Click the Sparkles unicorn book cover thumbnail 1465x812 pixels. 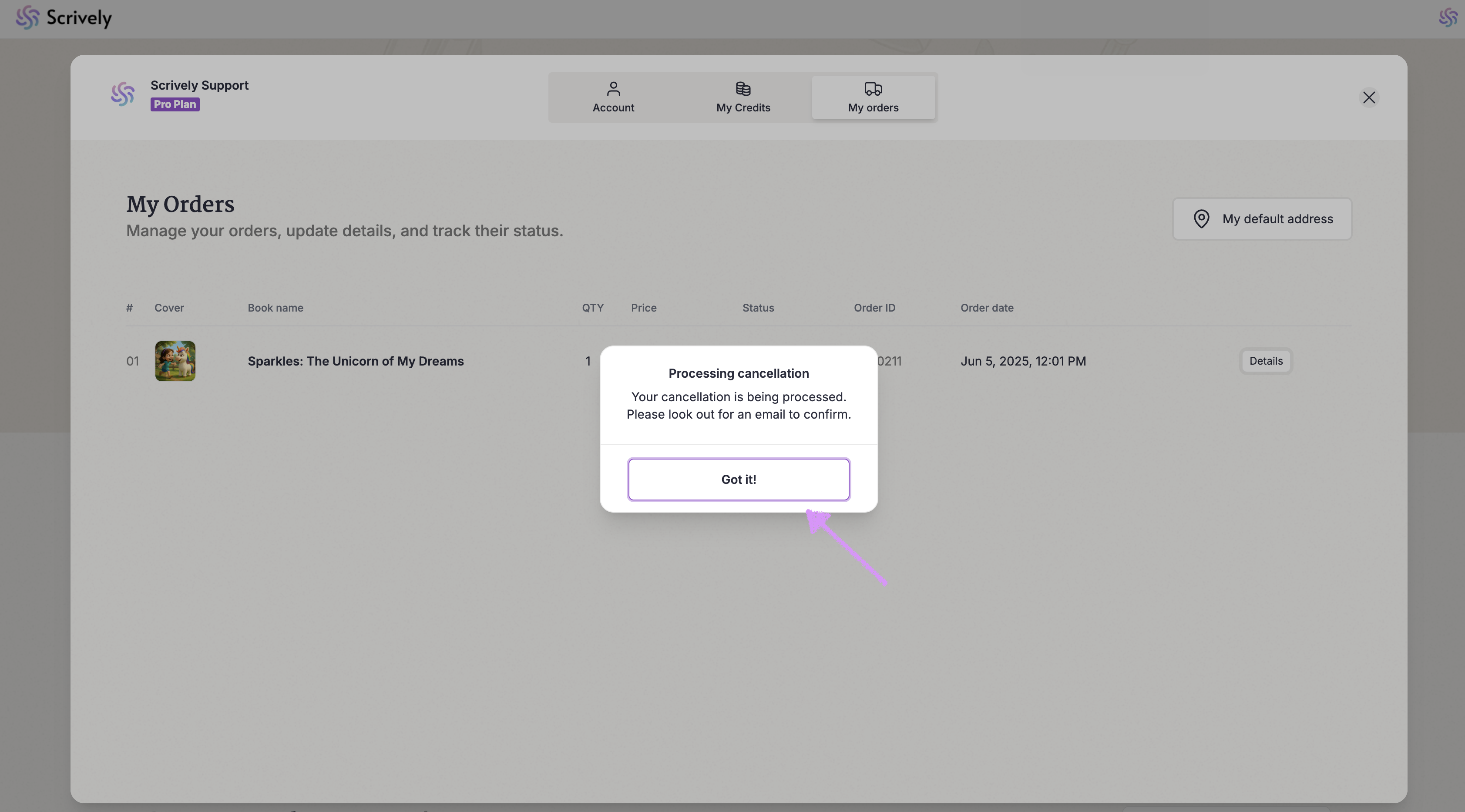[175, 361]
